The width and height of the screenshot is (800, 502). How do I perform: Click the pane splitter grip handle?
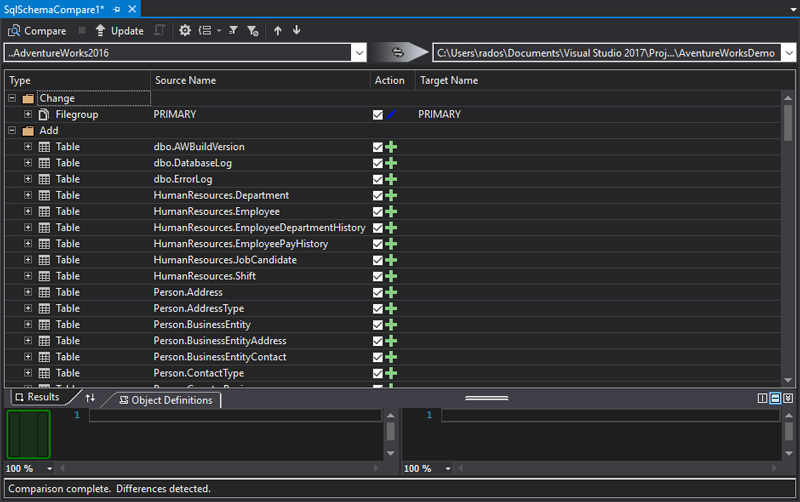click(487, 398)
